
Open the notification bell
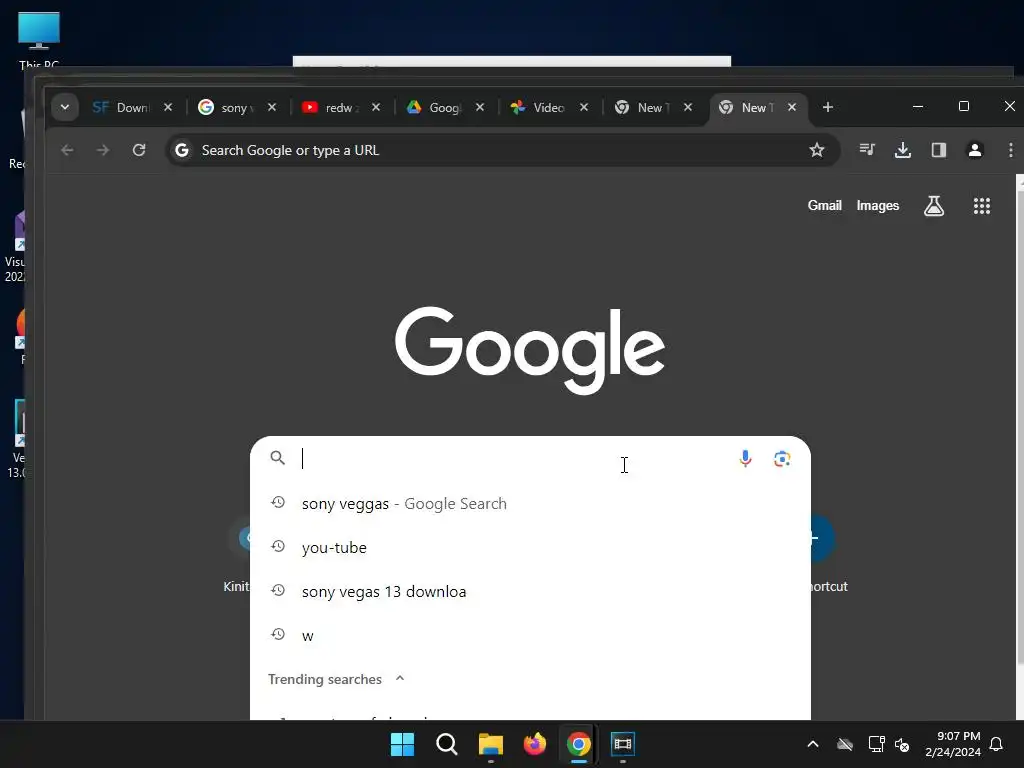996,744
